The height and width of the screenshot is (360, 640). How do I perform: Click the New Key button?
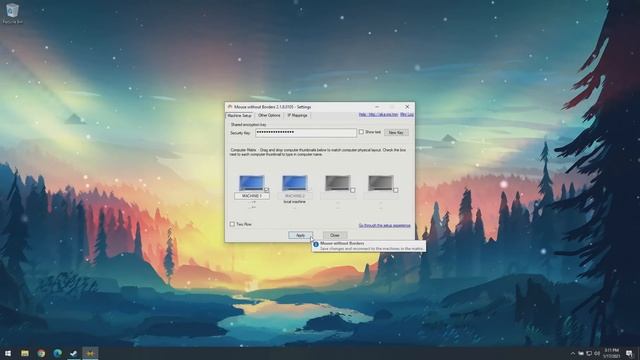396,133
